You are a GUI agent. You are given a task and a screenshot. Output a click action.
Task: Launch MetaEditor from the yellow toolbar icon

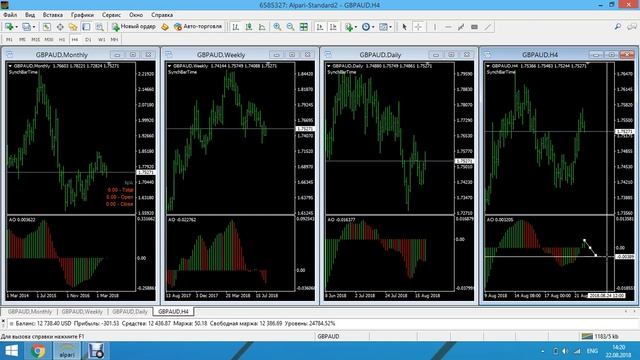165,27
